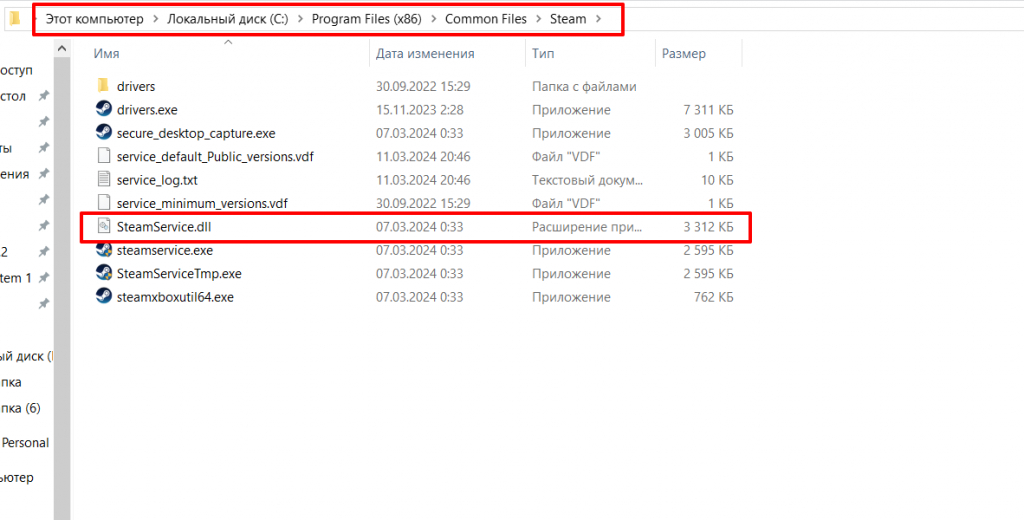Sort by the Тип column header
1024x520 pixels.
543,54
